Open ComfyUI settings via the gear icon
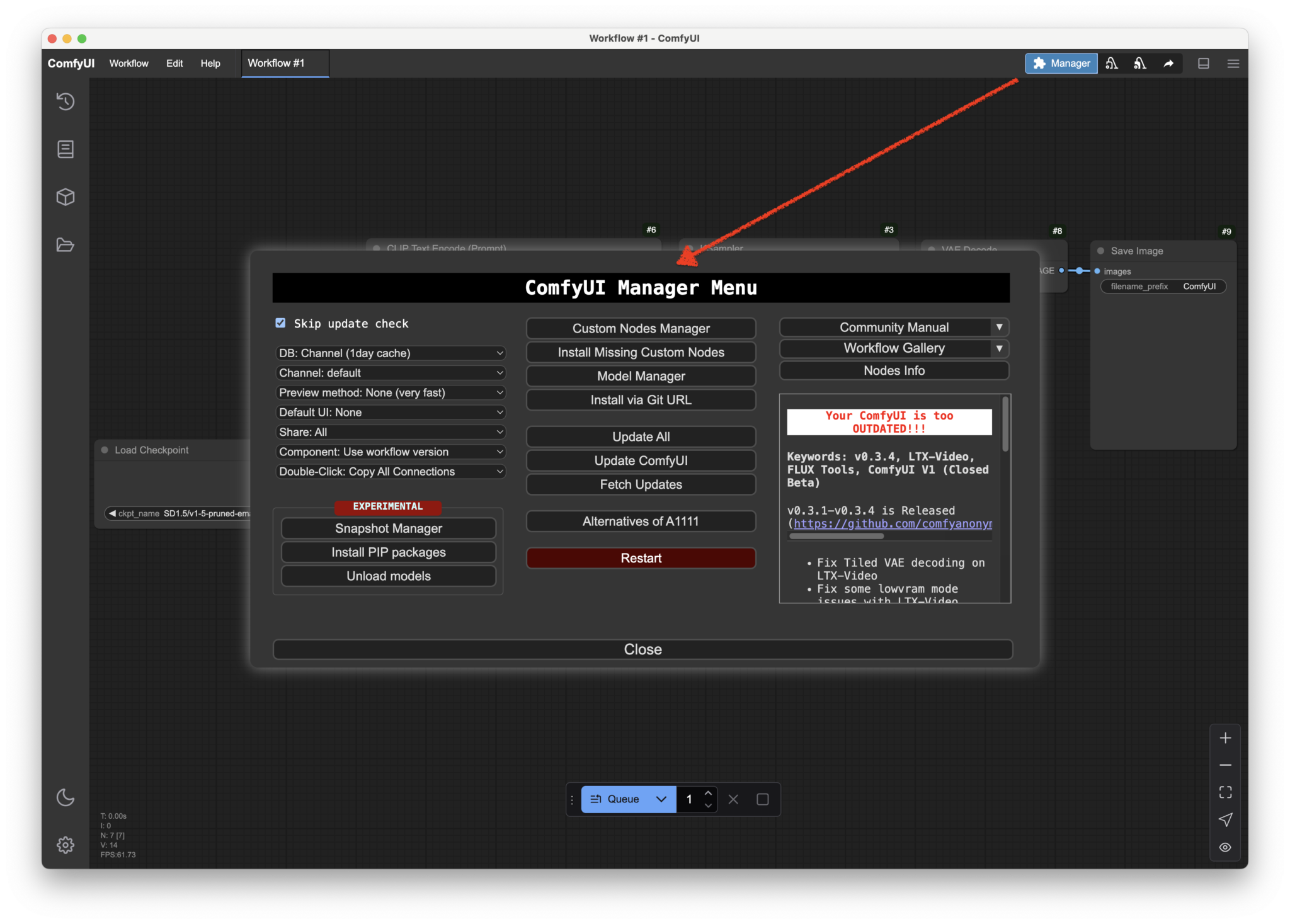This screenshot has height=924, width=1290. tap(66, 845)
